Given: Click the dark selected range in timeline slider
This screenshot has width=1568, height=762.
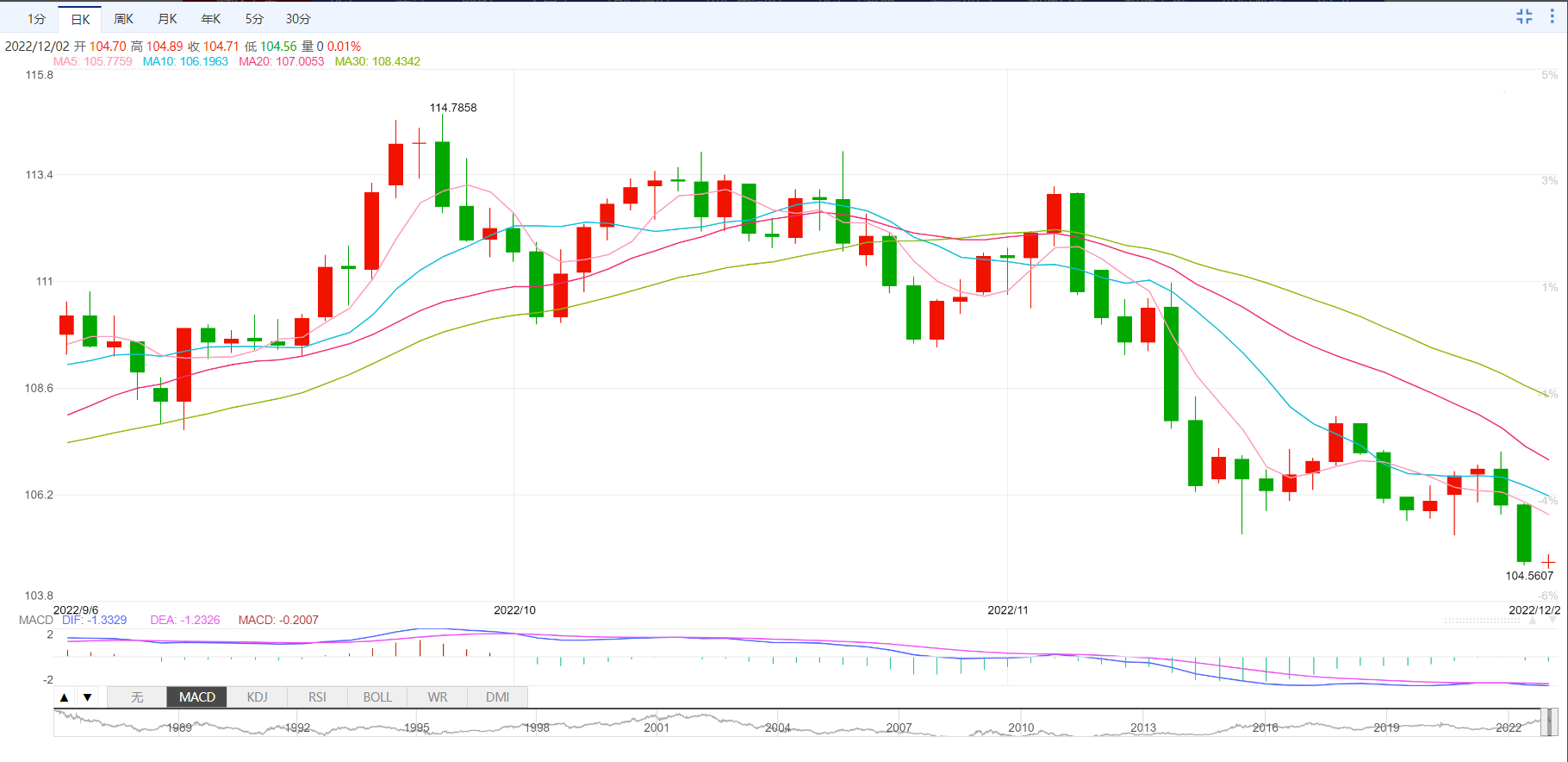Looking at the screenshot, I should pyautogui.click(x=1549, y=722).
